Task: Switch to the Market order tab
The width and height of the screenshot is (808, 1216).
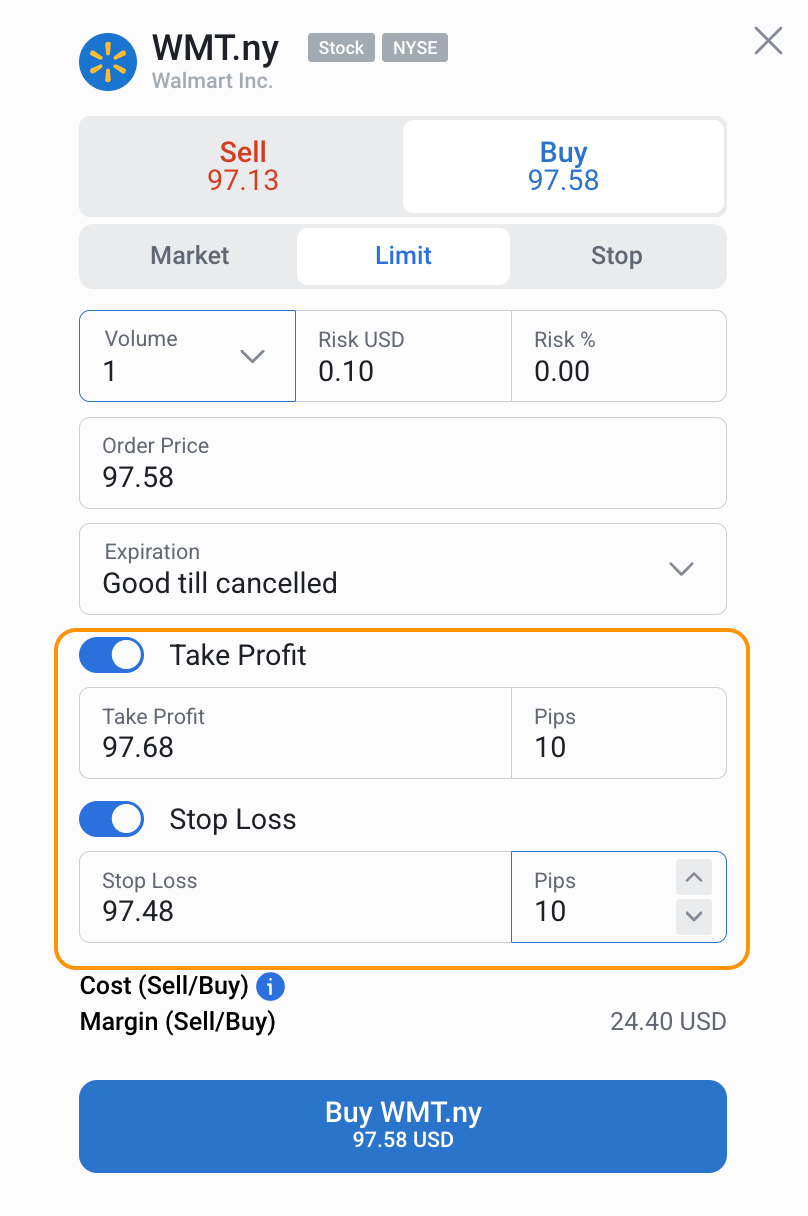Action: click(190, 256)
